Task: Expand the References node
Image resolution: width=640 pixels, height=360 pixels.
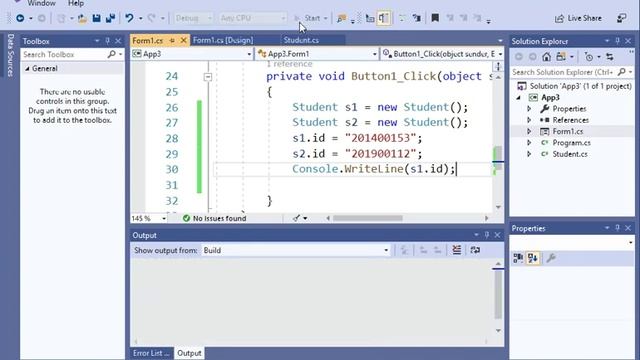Action: (529, 120)
